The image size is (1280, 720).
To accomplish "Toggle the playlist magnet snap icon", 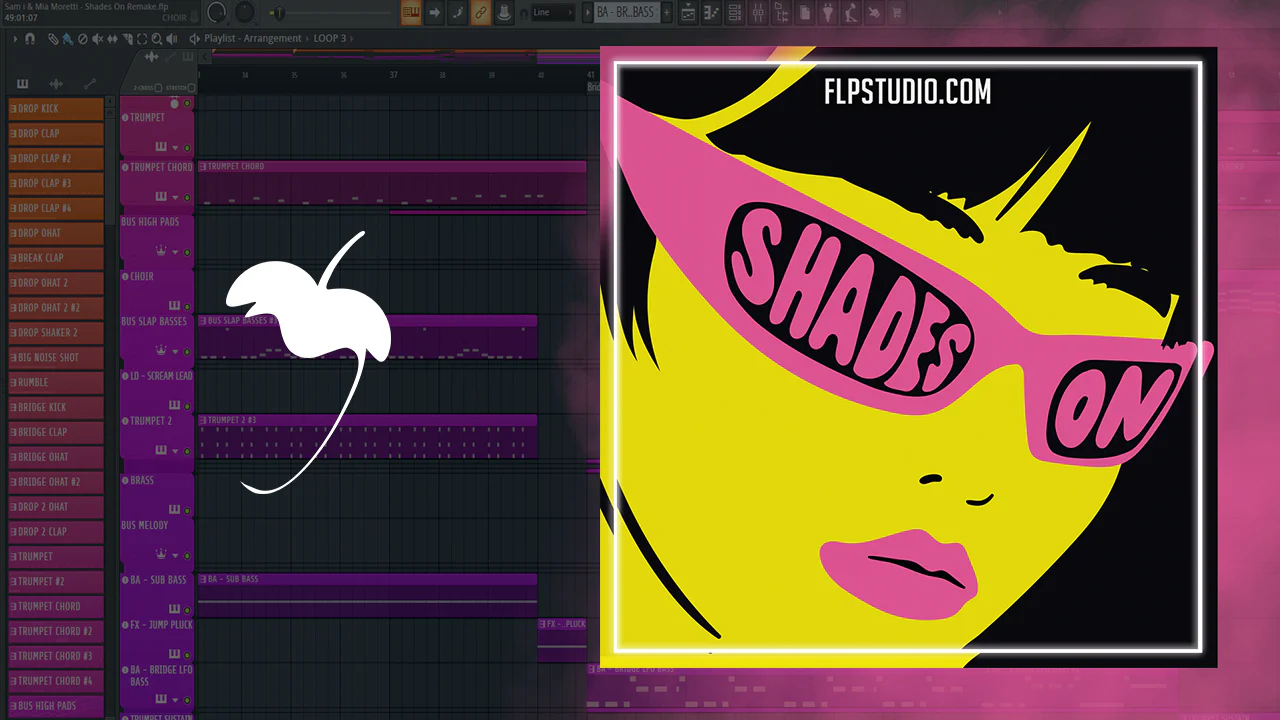I will 30,39.
